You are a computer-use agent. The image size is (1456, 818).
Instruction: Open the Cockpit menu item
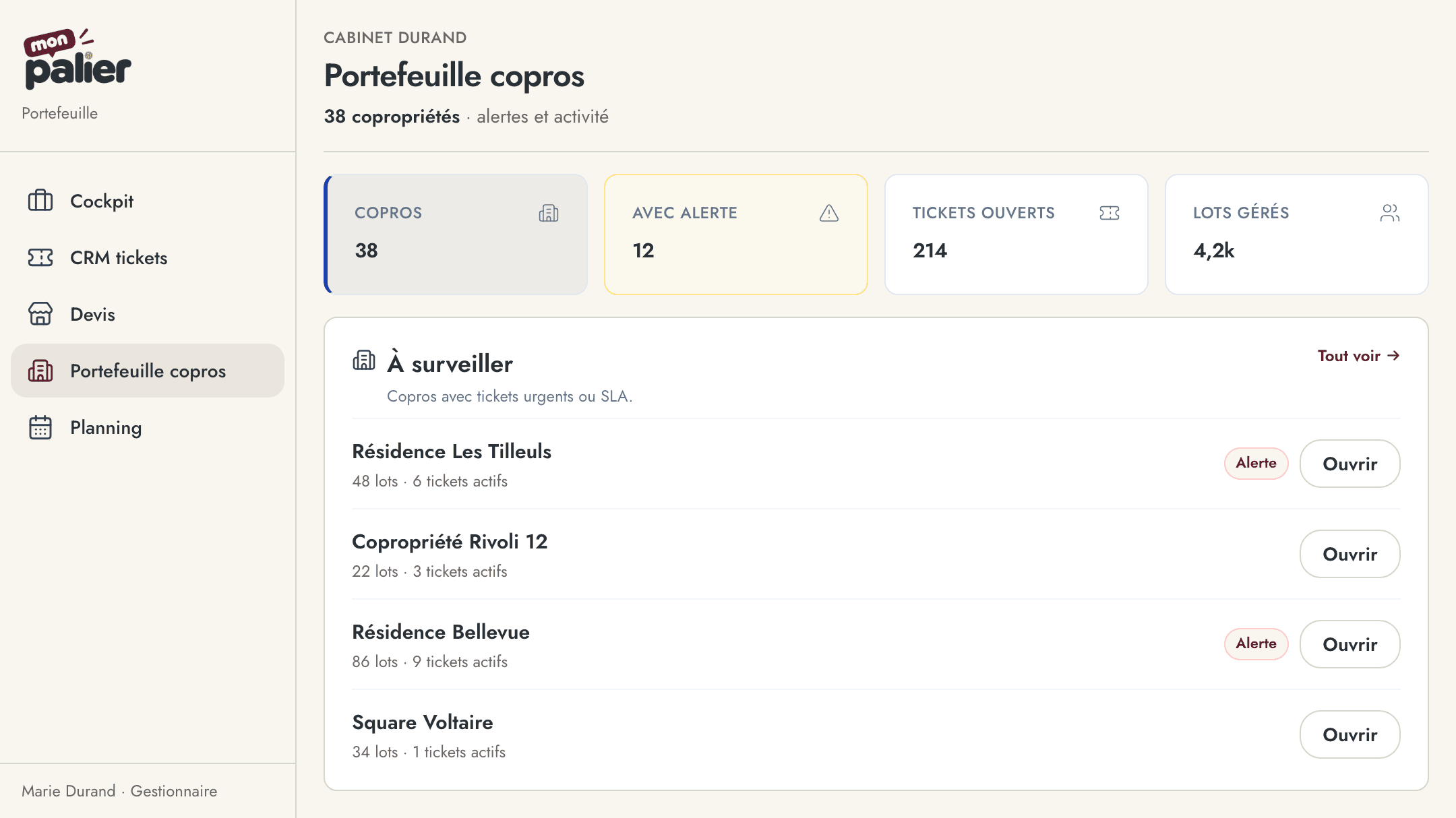(148, 201)
